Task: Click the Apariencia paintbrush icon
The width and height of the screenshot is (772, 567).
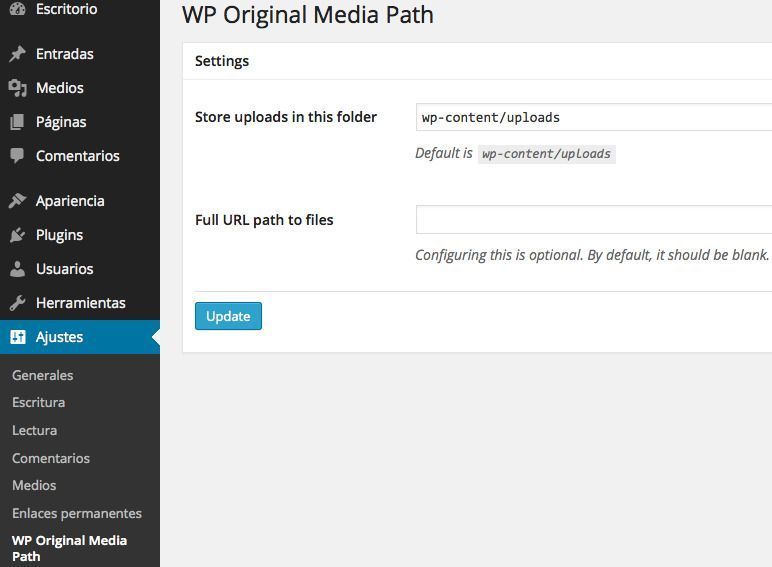Action: tap(17, 201)
